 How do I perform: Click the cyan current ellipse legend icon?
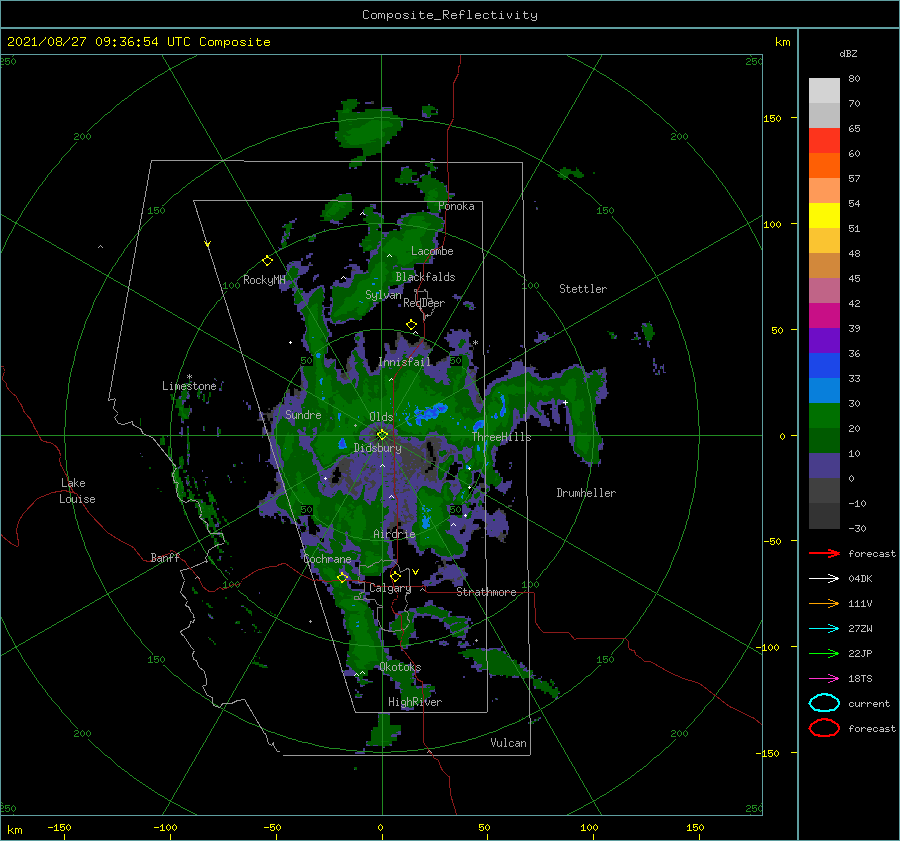(x=824, y=703)
